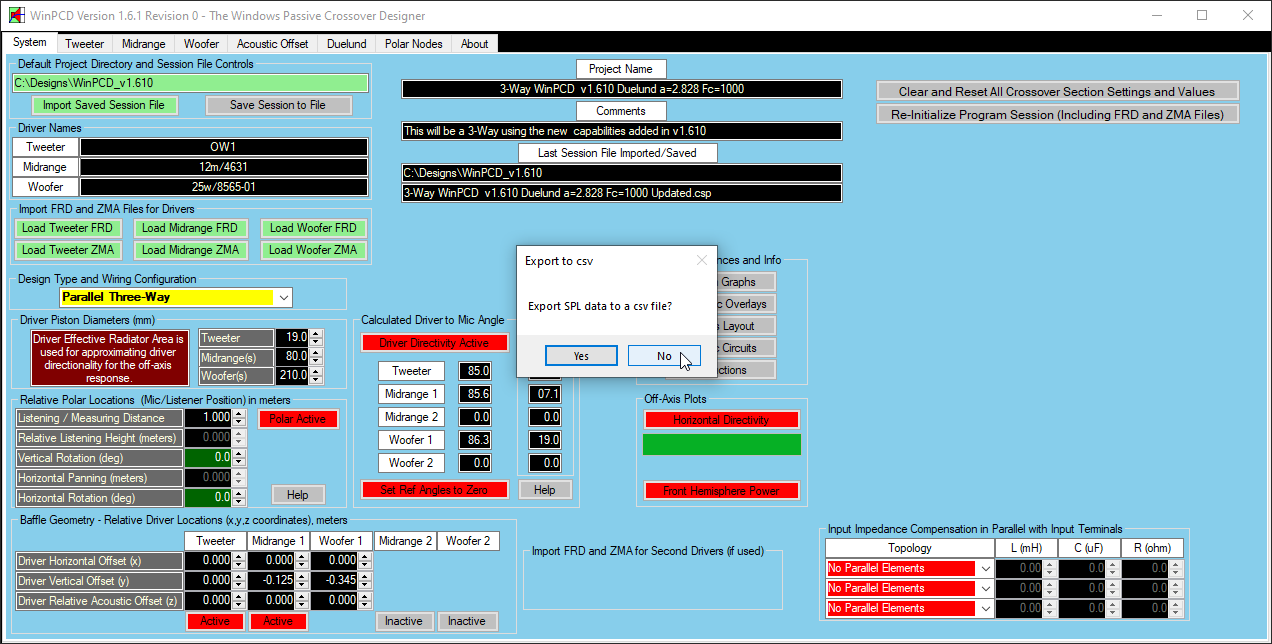Open the Polar Nodes tab
This screenshot has height=644, width=1272.
(413, 44)
